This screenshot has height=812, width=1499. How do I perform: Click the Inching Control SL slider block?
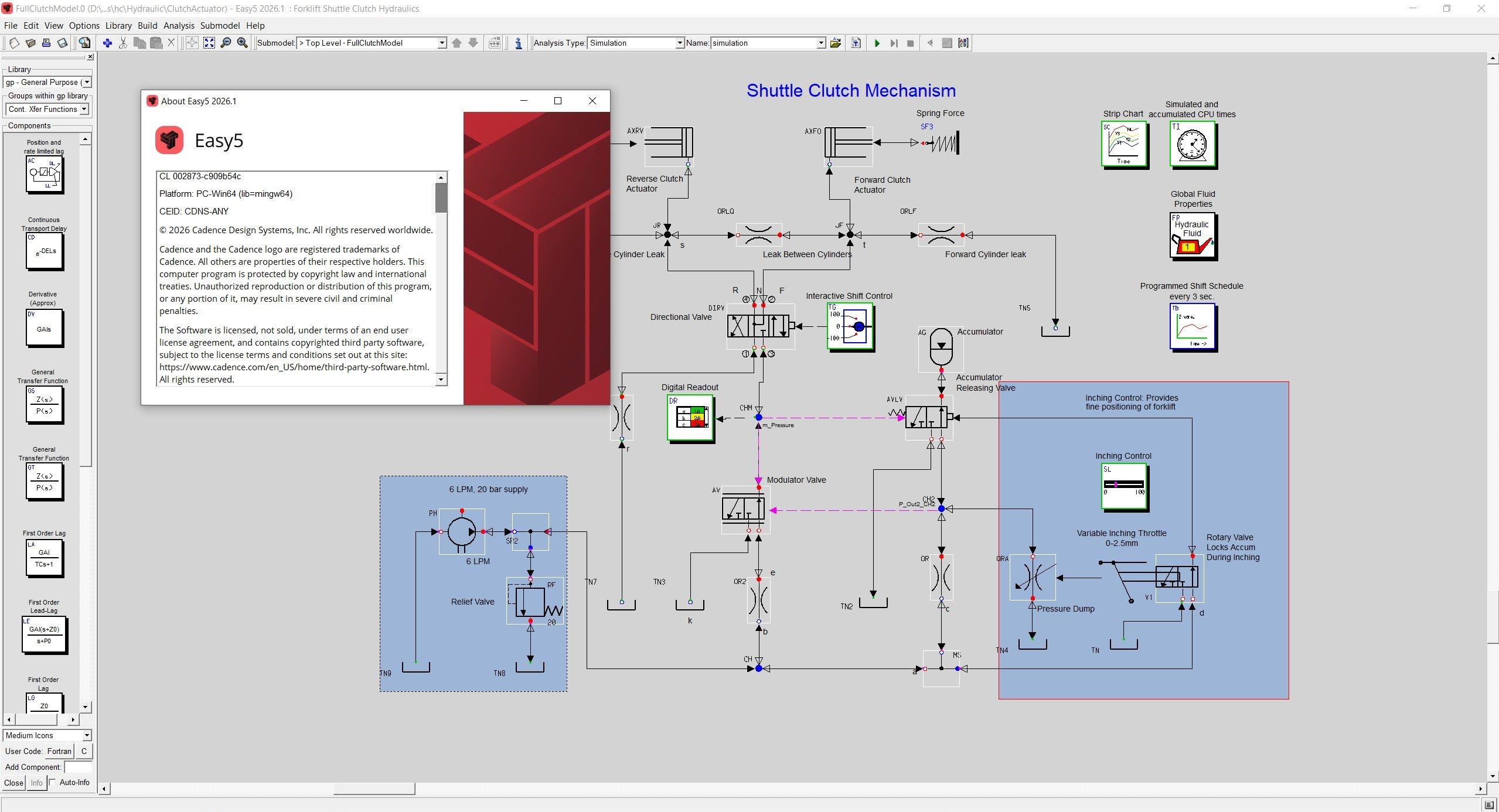[1125, 487]
